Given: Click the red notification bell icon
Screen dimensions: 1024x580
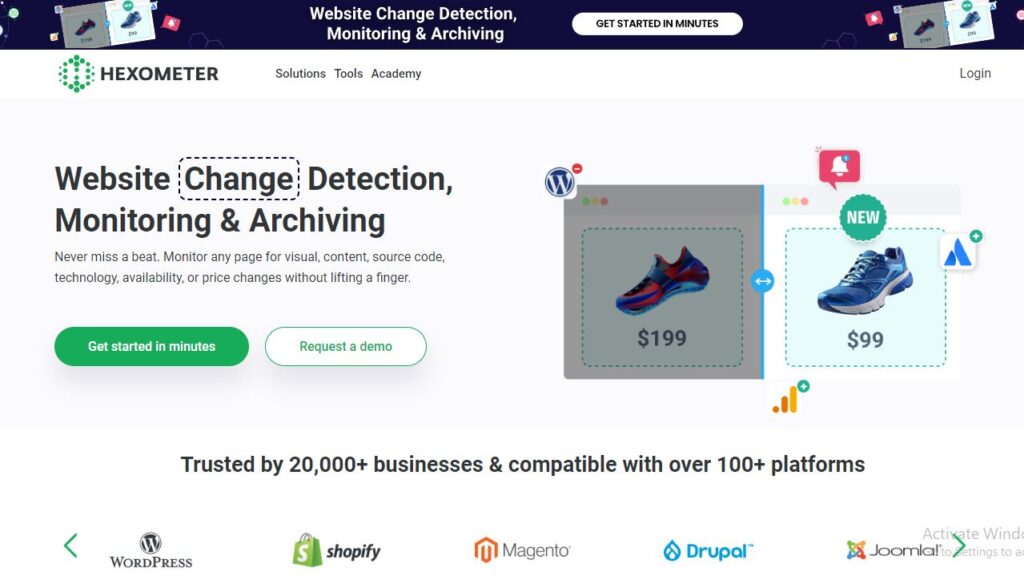Looking at the screenshot, I should 839,168.
